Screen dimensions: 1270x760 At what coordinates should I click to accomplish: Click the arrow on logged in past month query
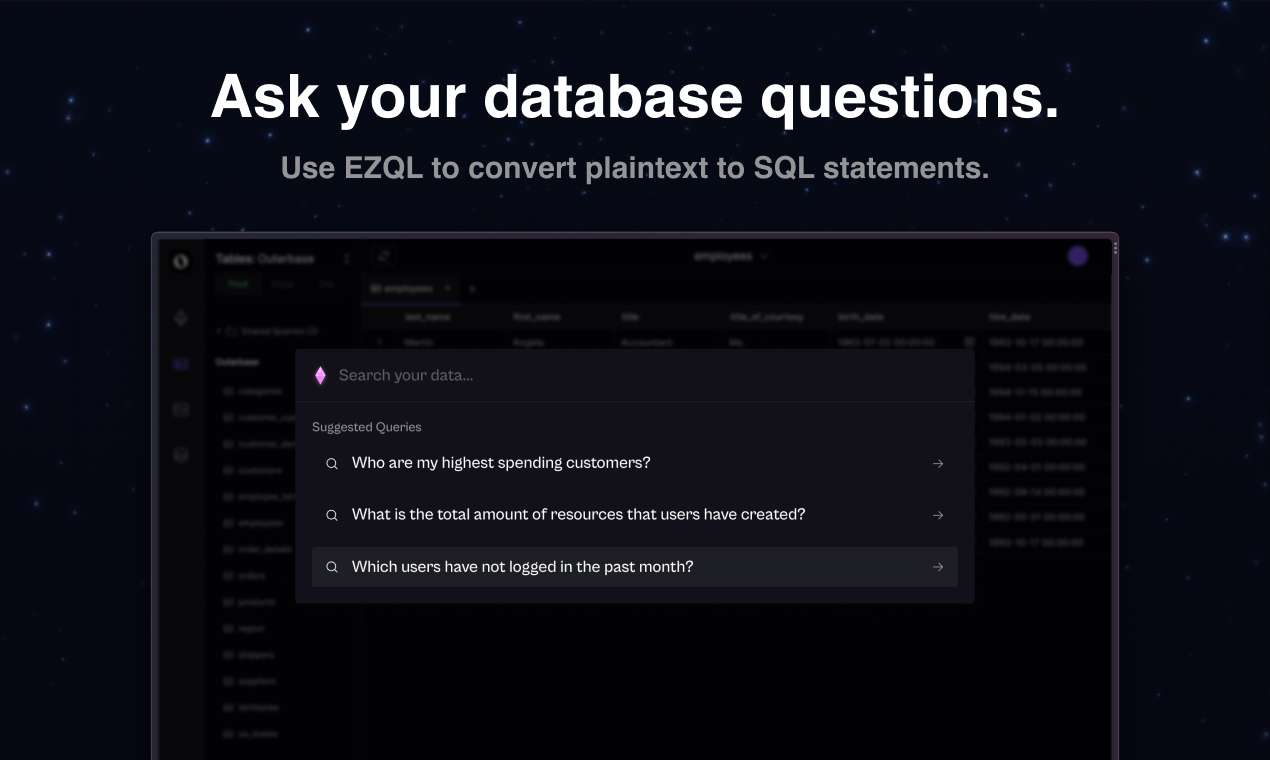click(938, 567)
